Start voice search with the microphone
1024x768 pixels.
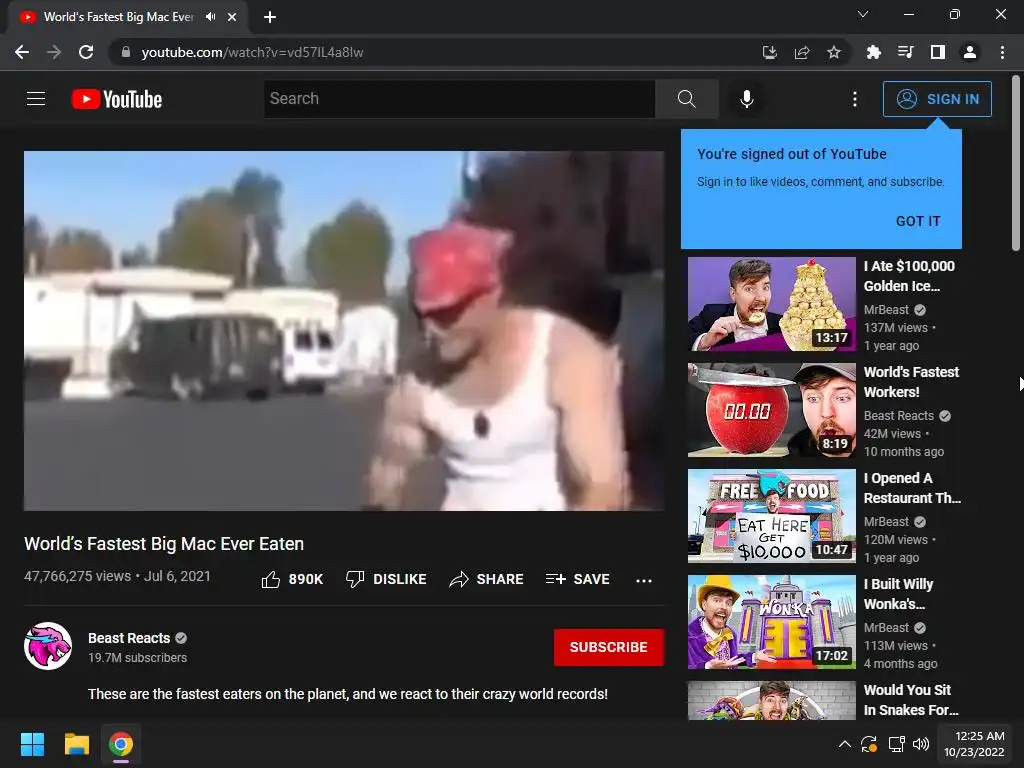[746, 99]
